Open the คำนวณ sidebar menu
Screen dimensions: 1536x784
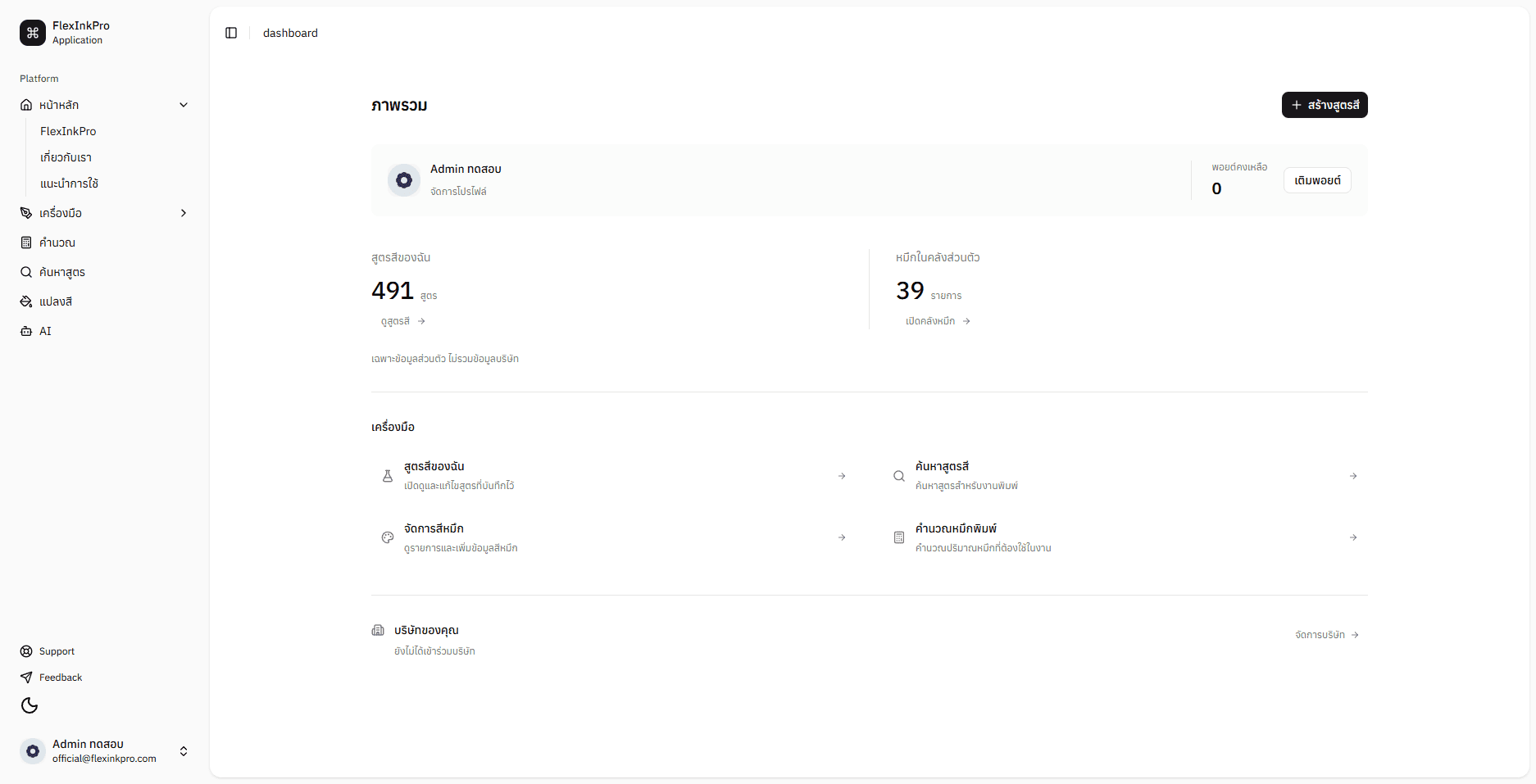(x=105, y=242)
